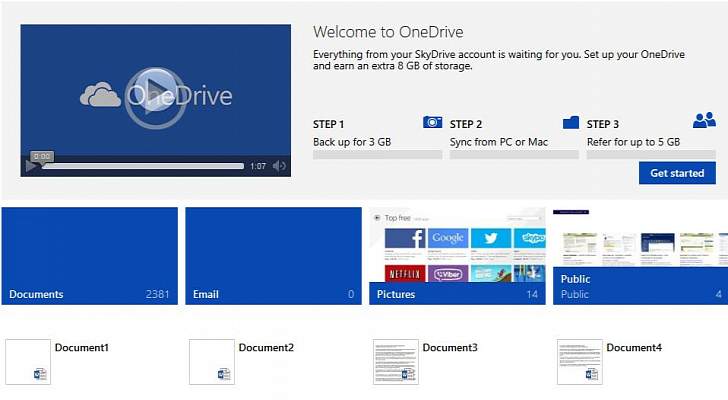
Task: Click the Step 3 progress bar
Action: click(x=651, y=155)
